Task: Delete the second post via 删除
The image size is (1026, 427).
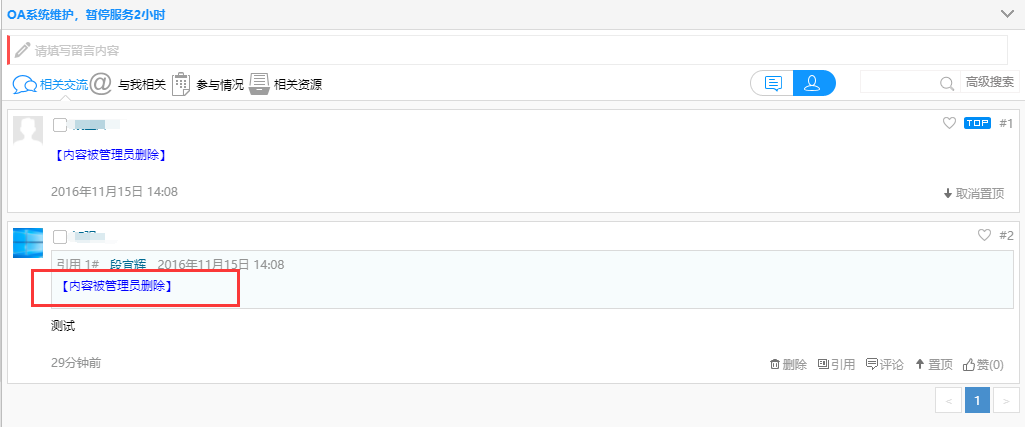Action: [788, 364]
